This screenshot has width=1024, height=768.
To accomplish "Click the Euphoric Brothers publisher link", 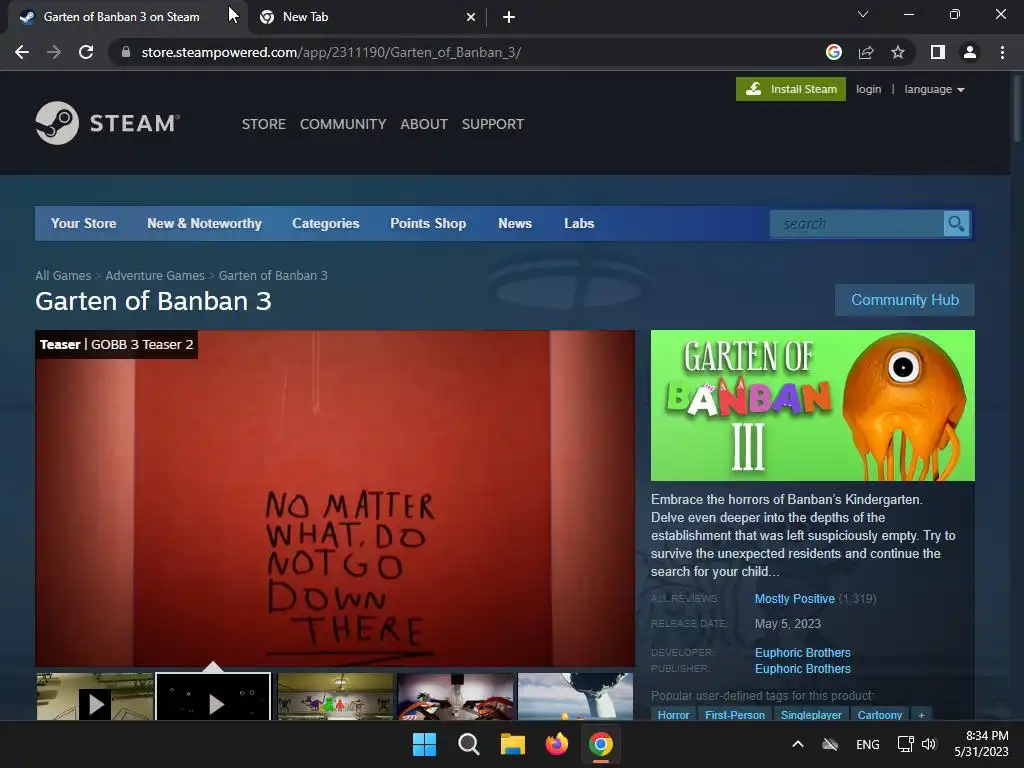I will pos(803,669).
